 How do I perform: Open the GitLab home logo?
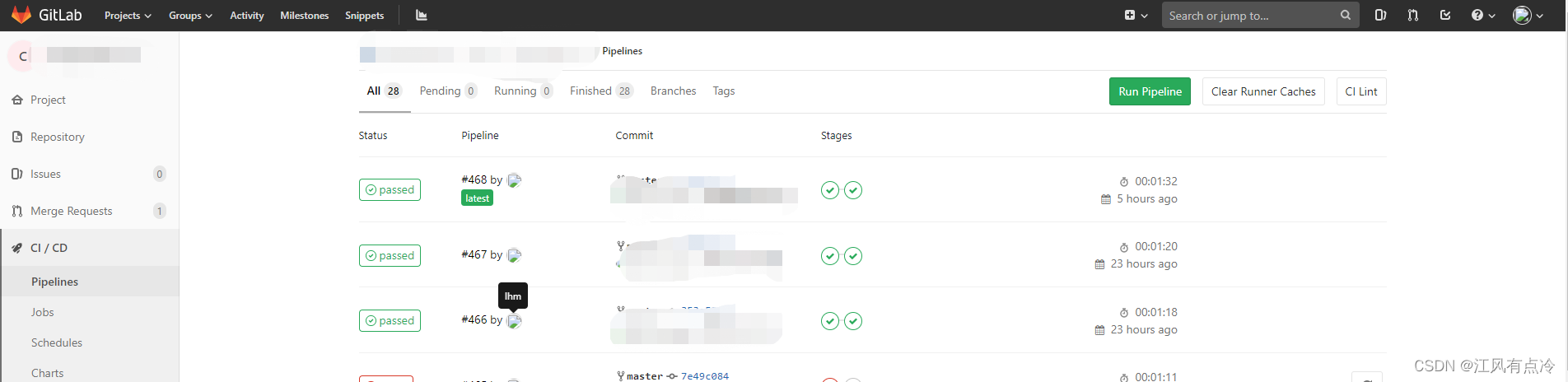[47, 15]
